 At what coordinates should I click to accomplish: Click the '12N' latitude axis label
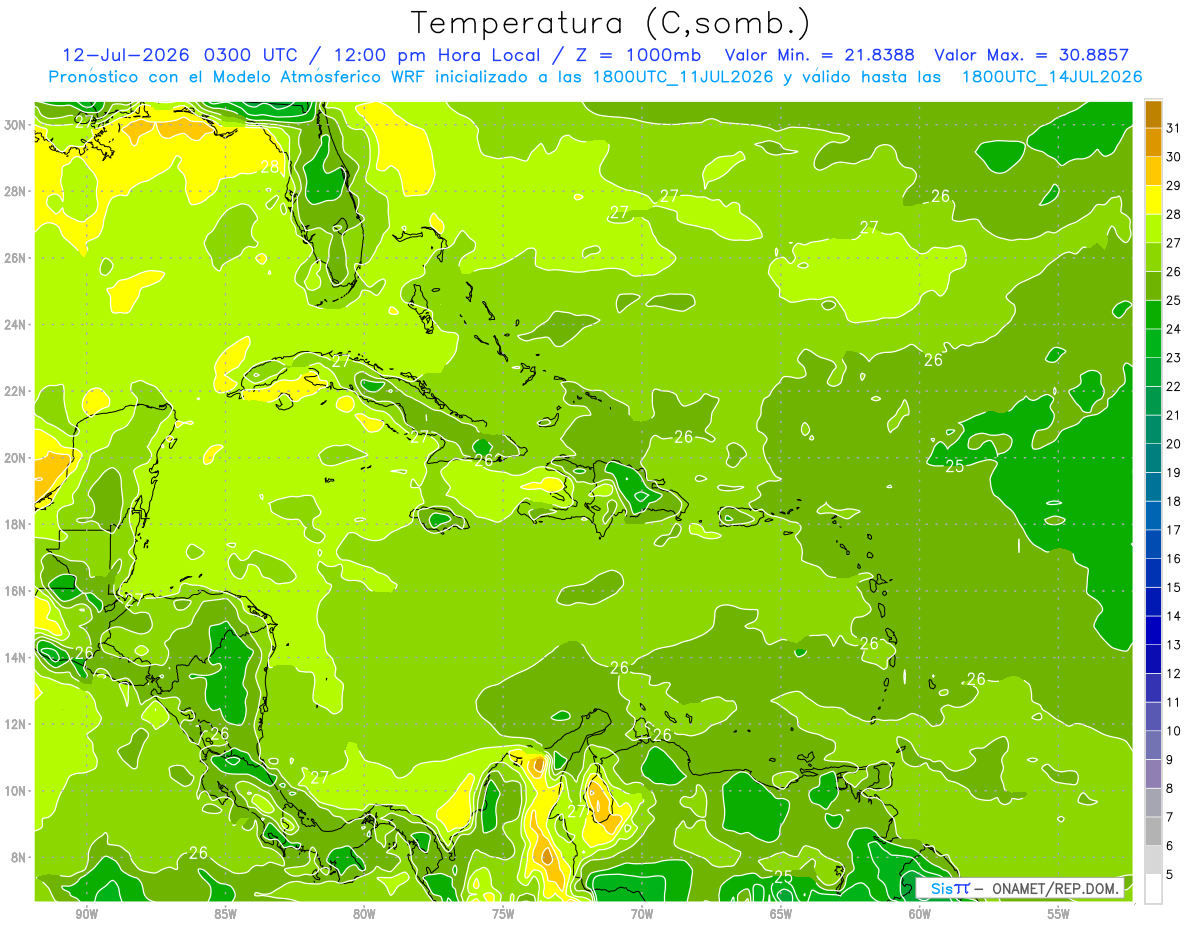tap(15, 723)
